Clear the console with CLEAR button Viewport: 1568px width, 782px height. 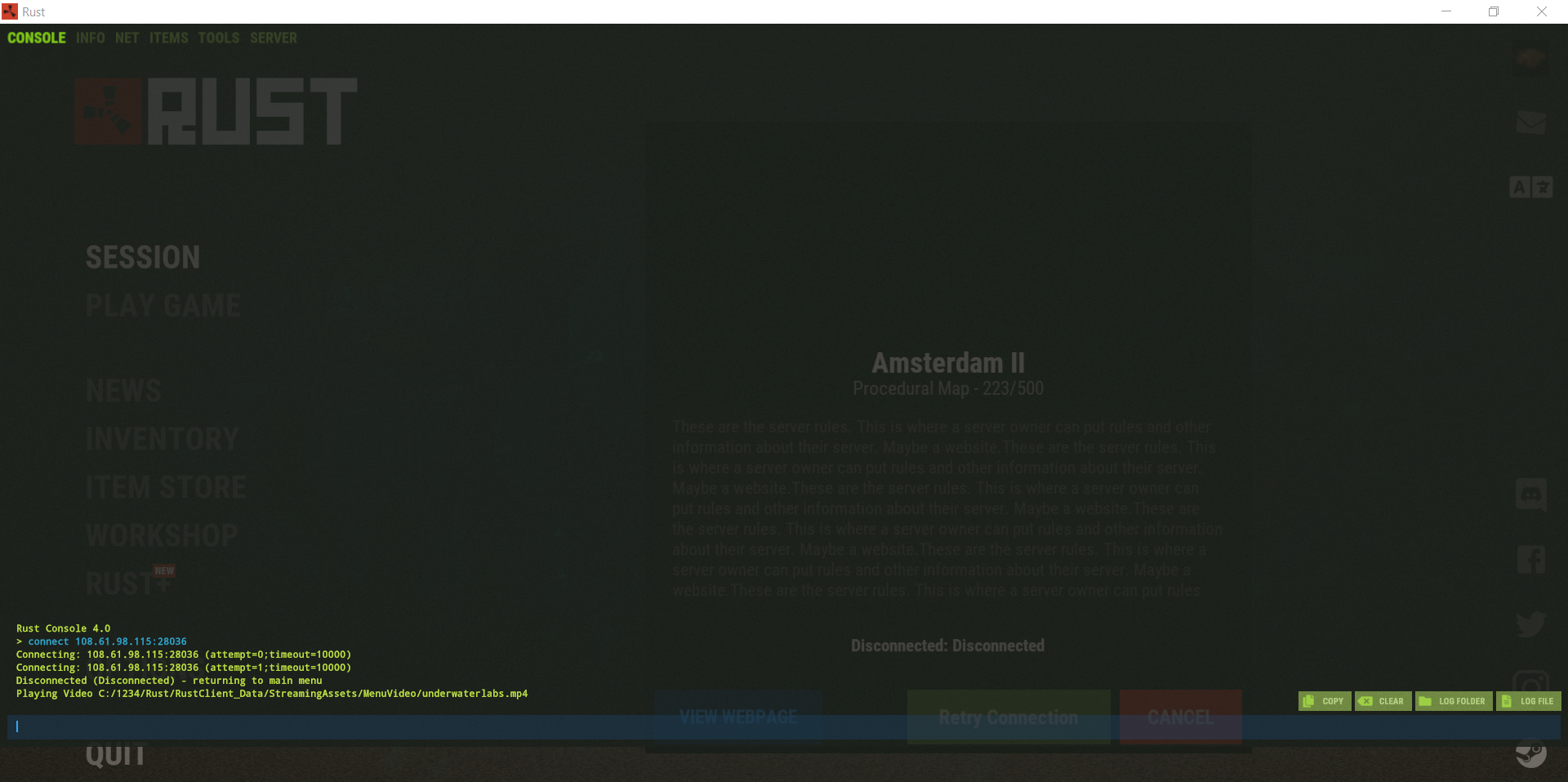1383,701
